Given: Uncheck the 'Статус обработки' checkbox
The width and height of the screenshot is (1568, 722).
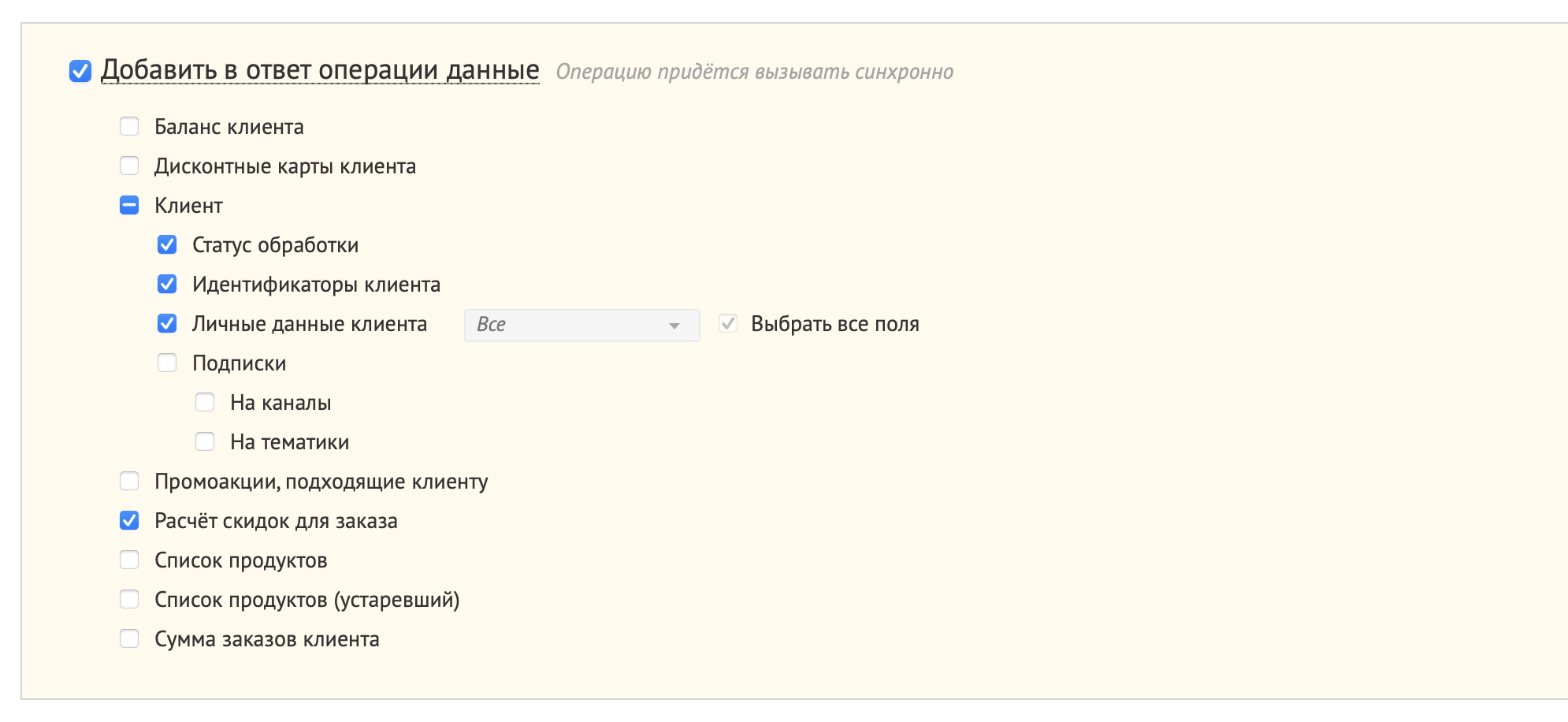Looking at the screenshot, I should pyautogui.click(x=167, y=244).
